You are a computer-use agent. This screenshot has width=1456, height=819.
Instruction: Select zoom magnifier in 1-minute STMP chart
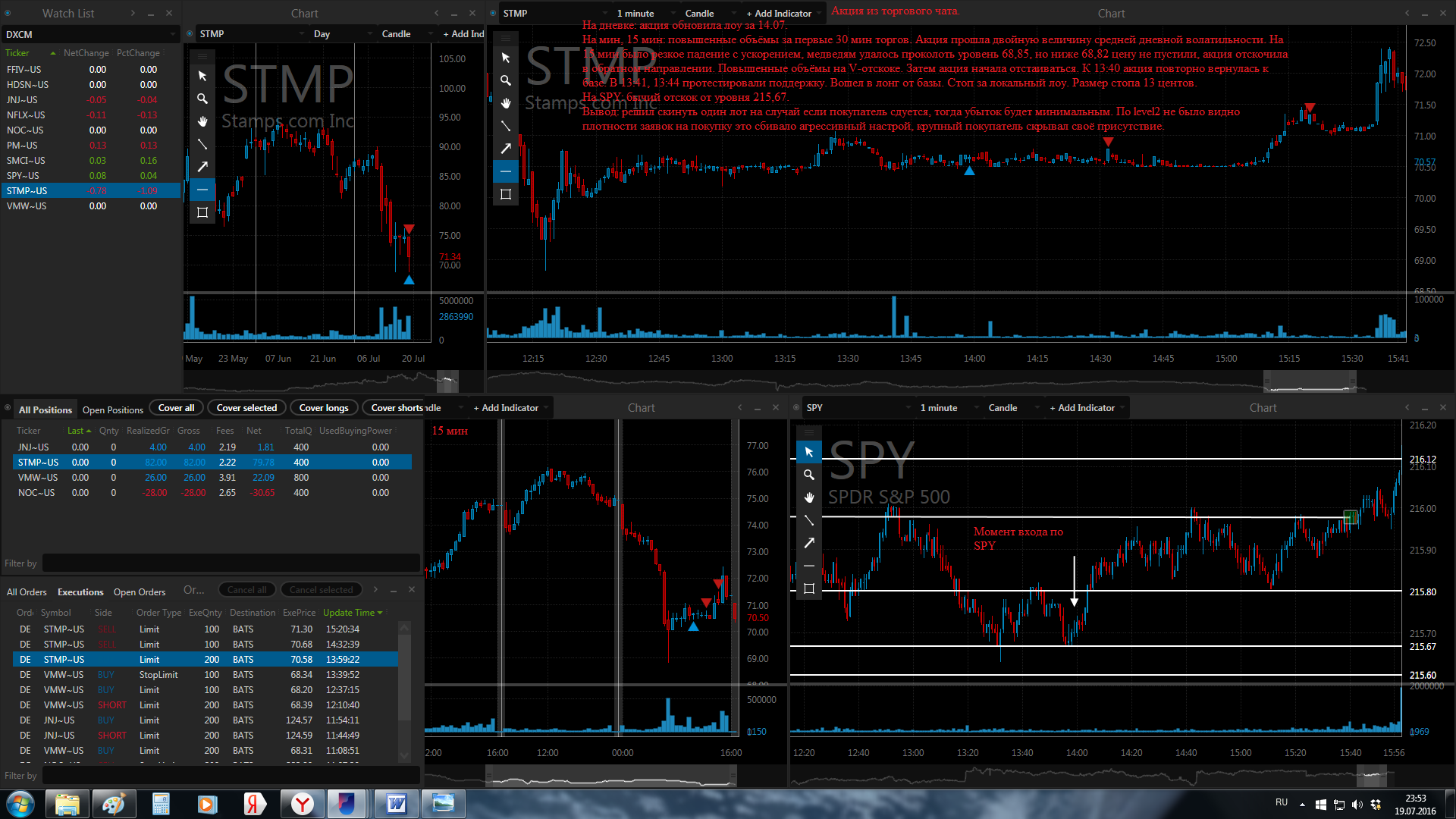(505, 80)
